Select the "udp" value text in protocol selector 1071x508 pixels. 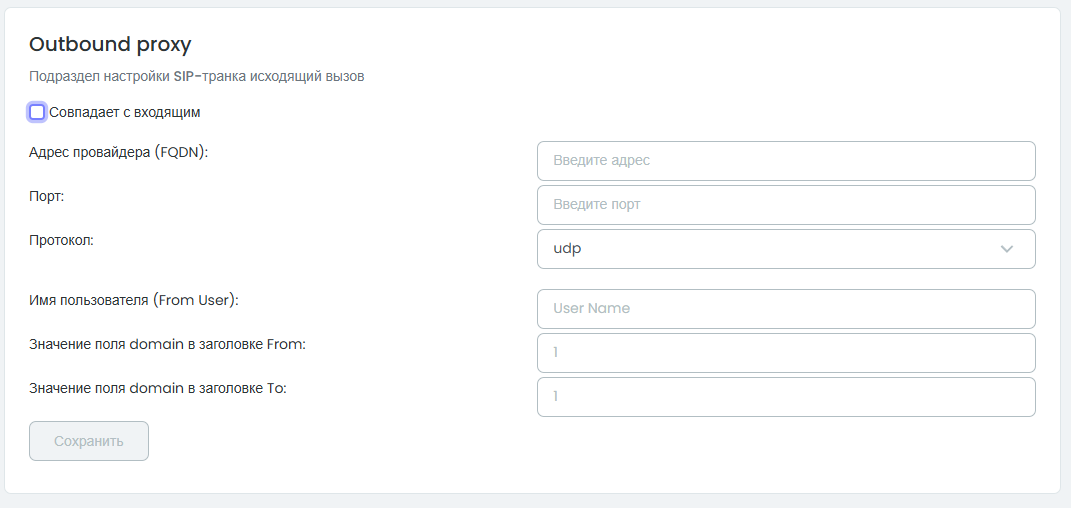[x=568, y=249]
